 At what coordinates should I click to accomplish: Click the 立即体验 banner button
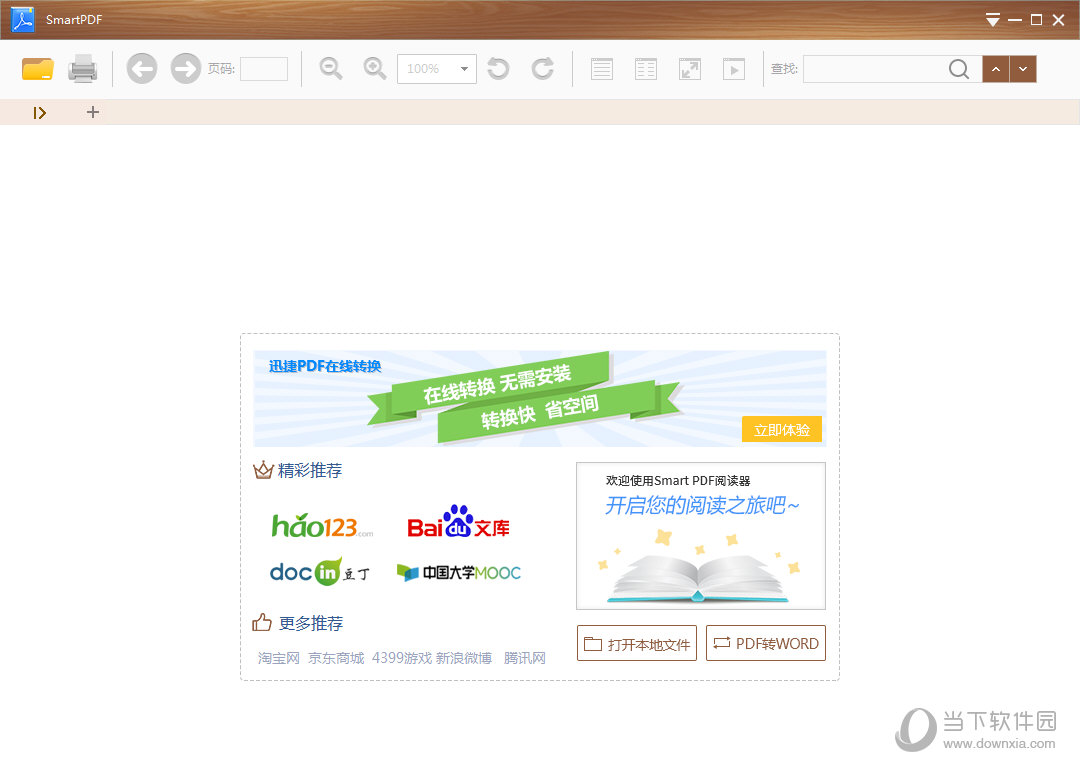[782, 430]
